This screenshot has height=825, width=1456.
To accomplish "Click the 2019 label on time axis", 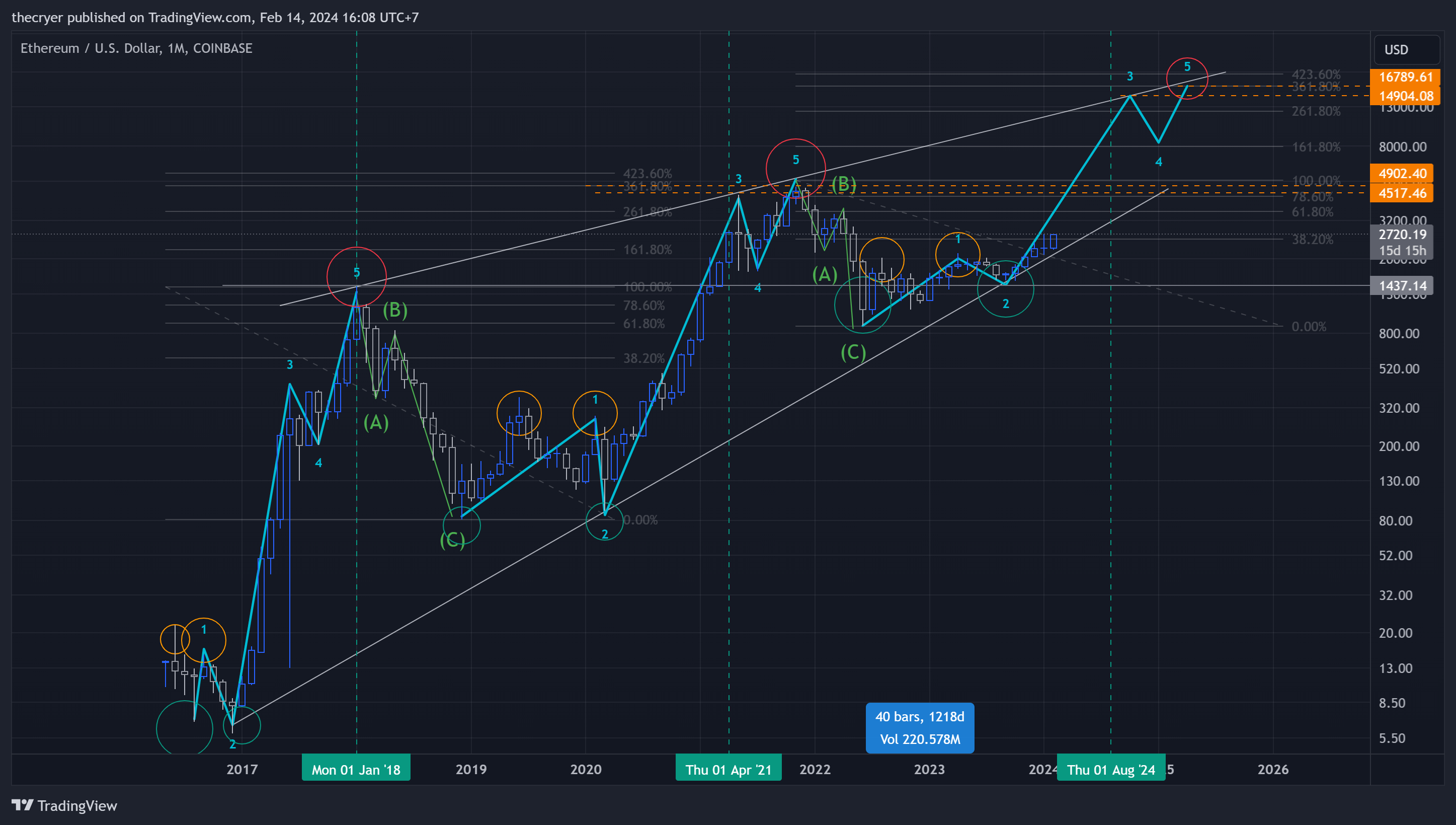I will pos(471,770).
